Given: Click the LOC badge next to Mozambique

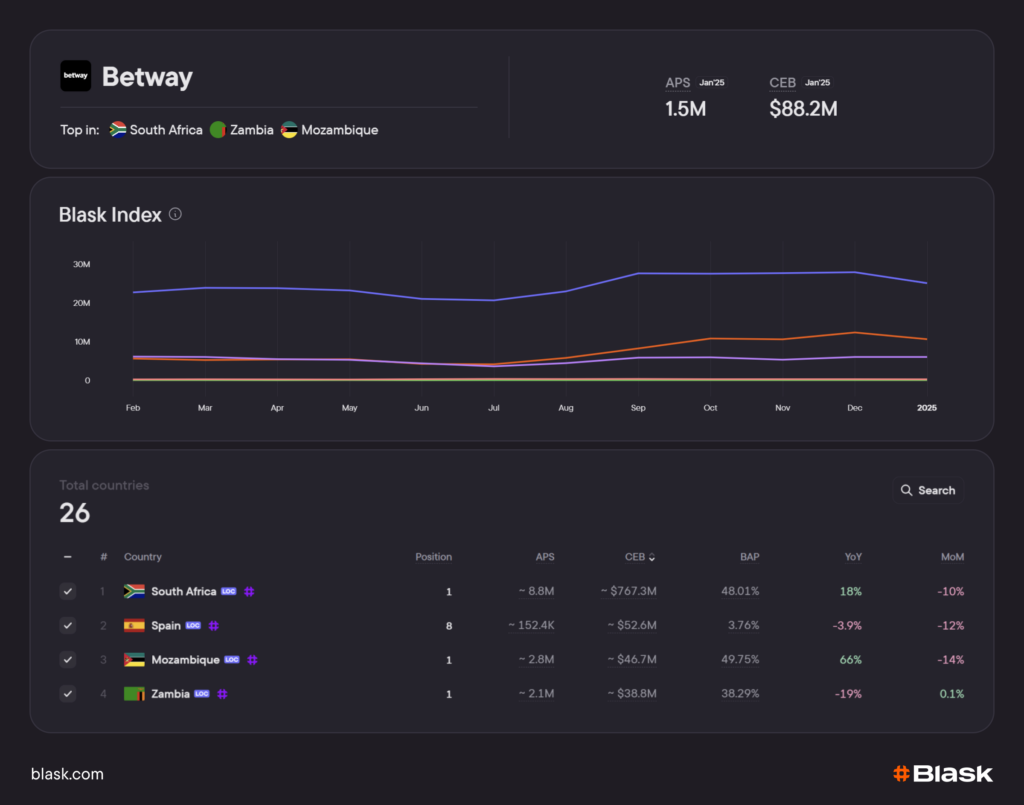Looking at the screenshot, I should [232, 660].
